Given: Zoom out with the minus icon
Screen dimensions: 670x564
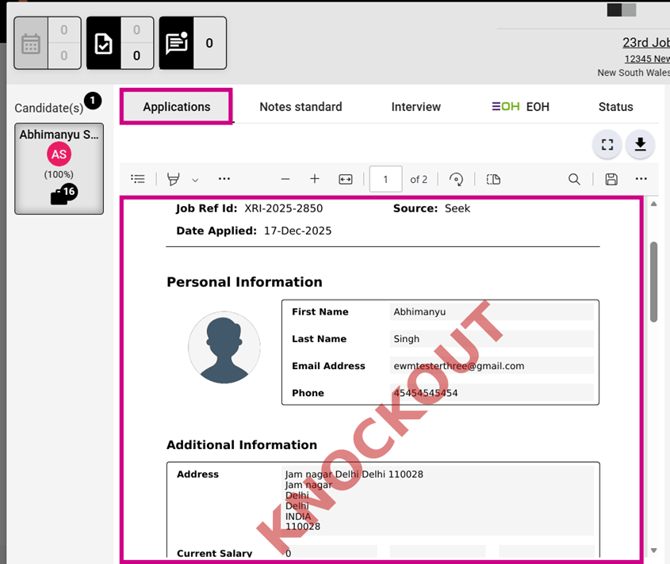Looking at the screenshot, I should coord(285,179).
